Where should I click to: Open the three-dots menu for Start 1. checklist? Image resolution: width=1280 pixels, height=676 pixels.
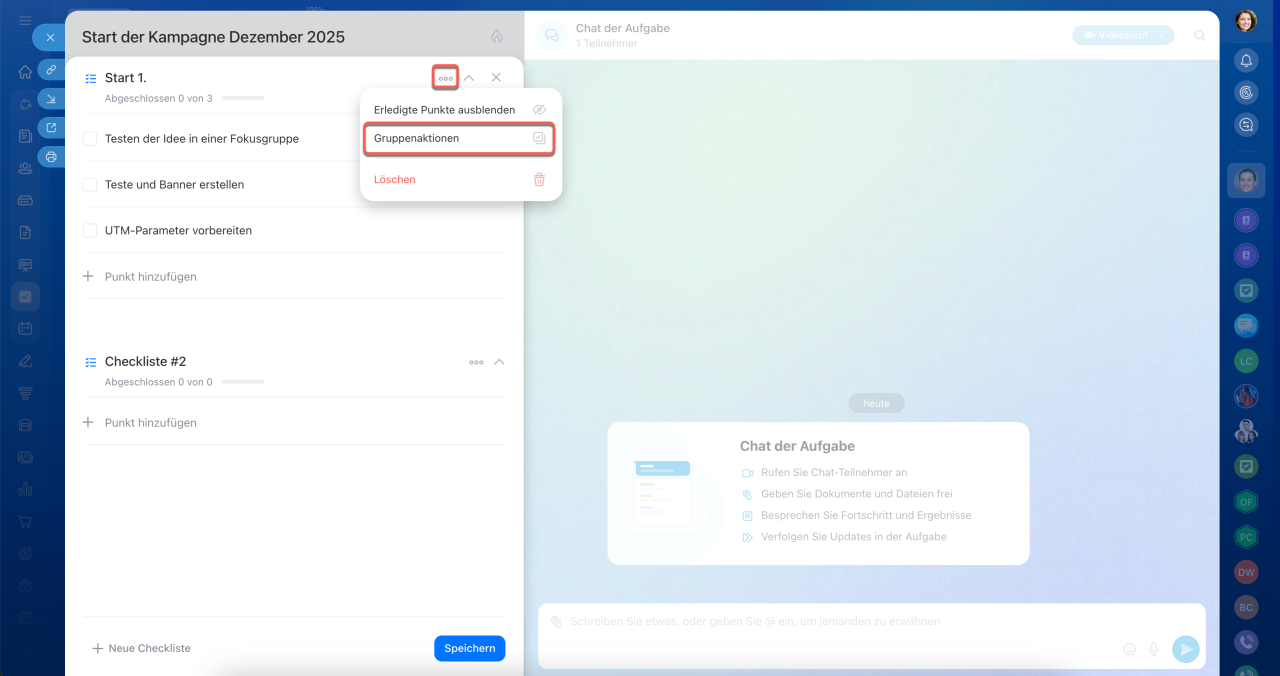point(446,78)
